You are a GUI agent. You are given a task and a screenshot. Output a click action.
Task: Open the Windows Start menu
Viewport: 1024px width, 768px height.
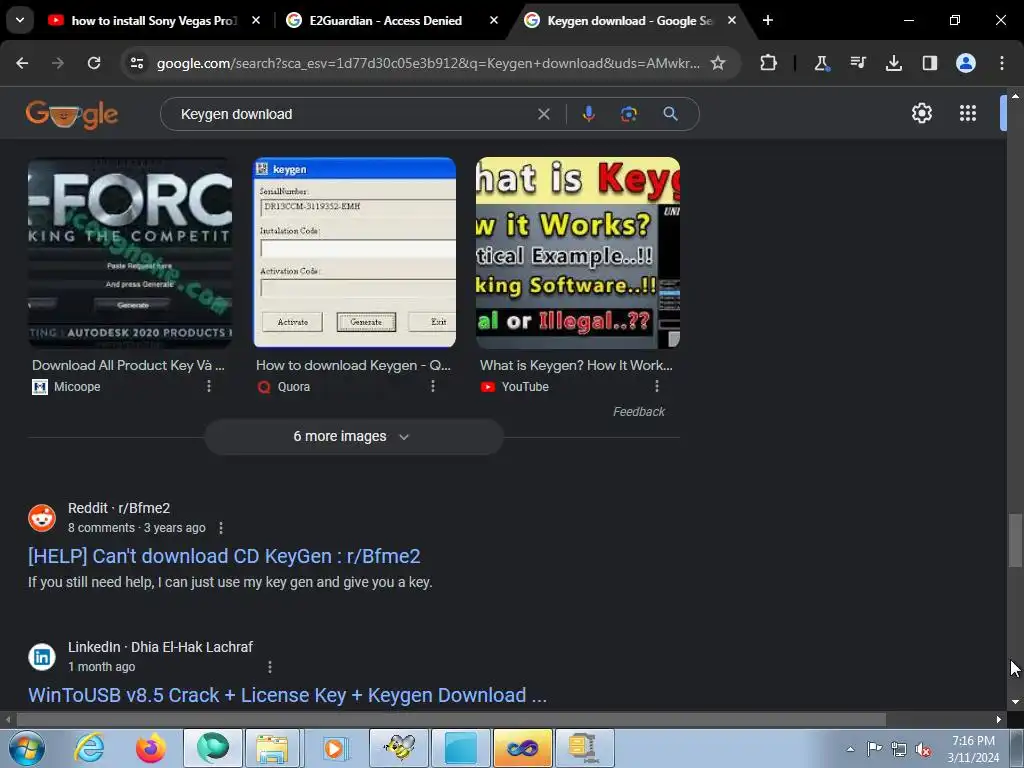pyautogui.click(x=27, y=748)
